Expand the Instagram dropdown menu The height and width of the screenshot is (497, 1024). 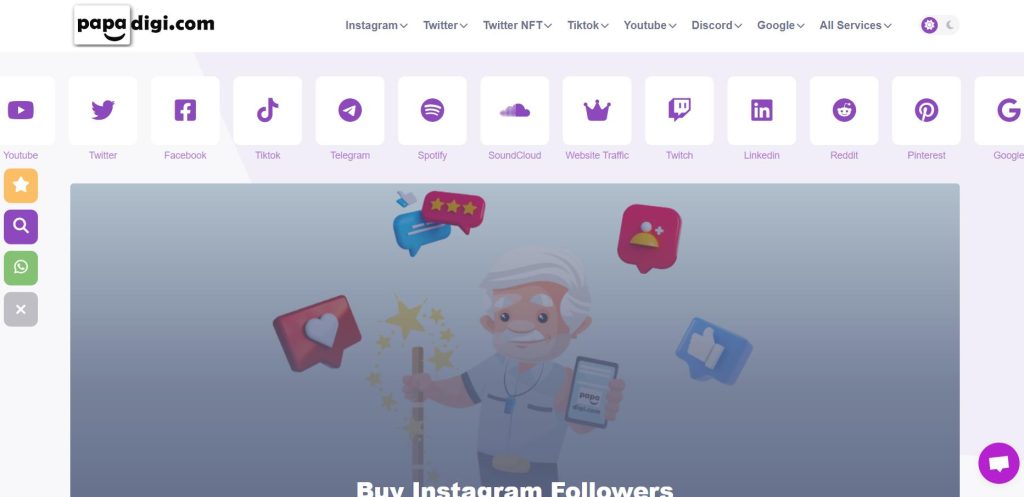pos(376,25)
